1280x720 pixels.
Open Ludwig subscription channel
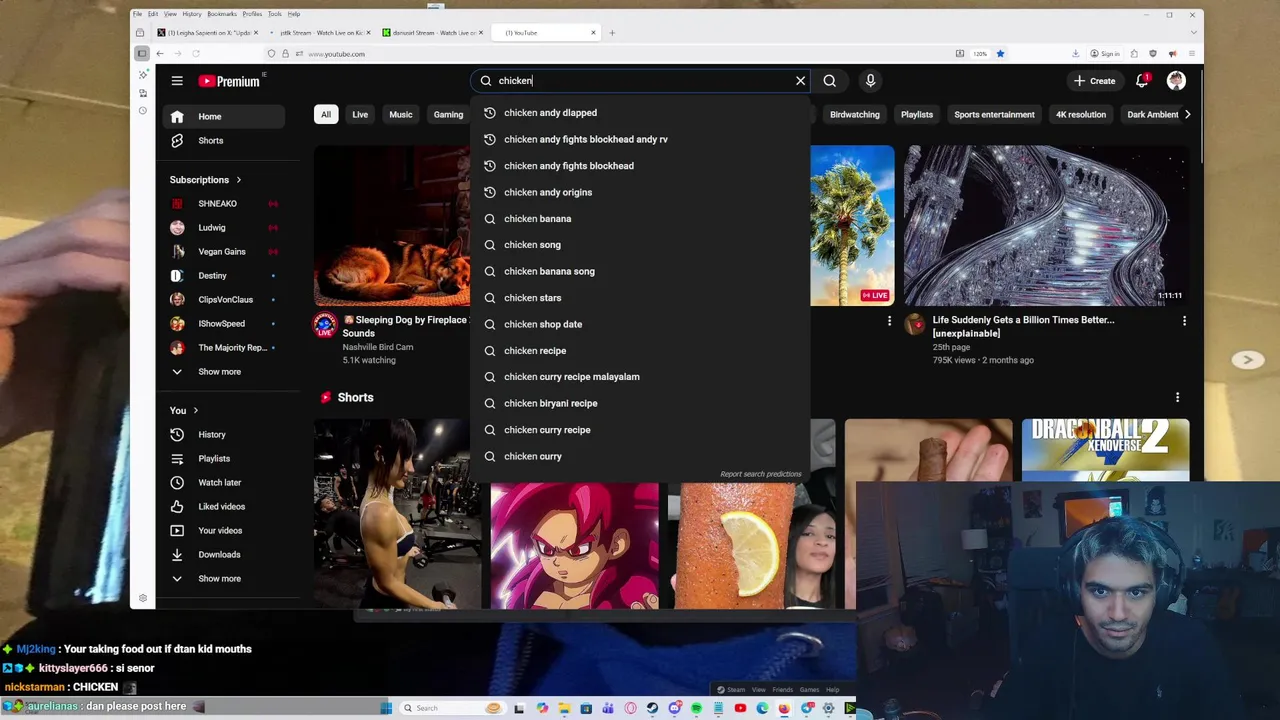point(224,228)
